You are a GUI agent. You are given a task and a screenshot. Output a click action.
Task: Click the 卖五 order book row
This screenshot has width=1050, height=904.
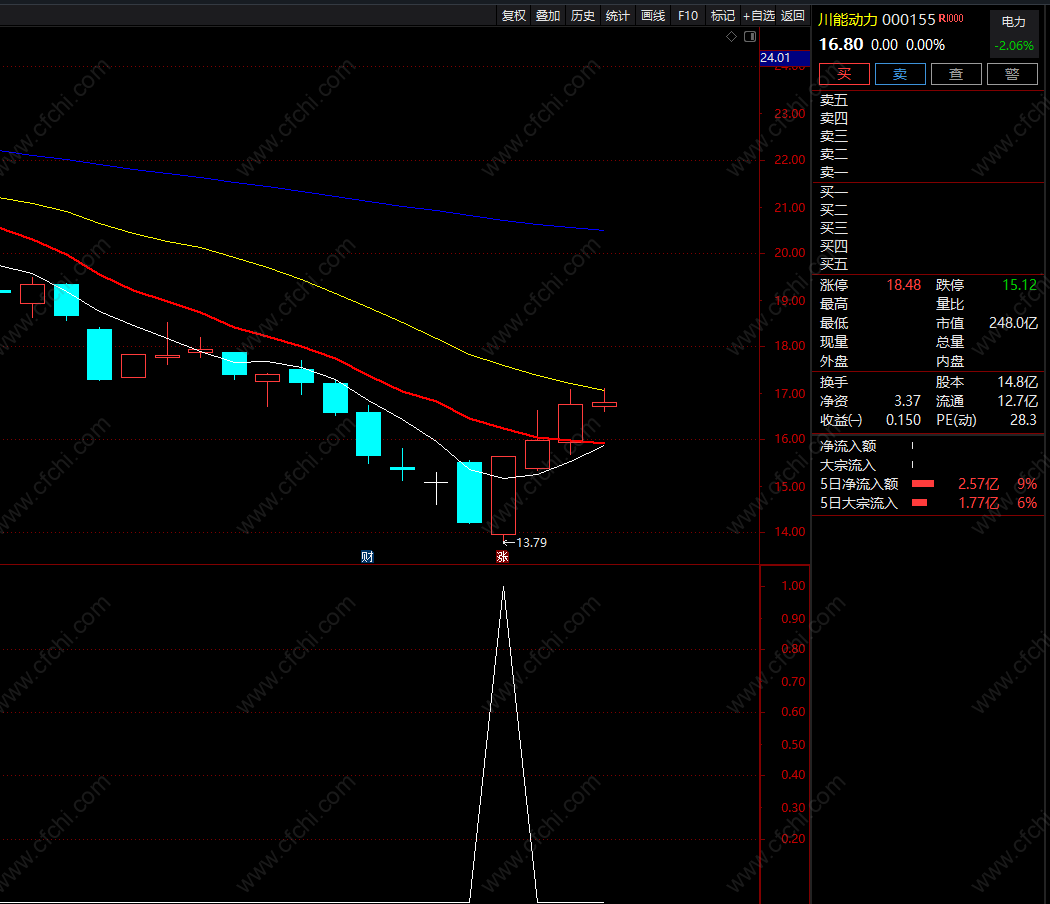click(928, 100)
